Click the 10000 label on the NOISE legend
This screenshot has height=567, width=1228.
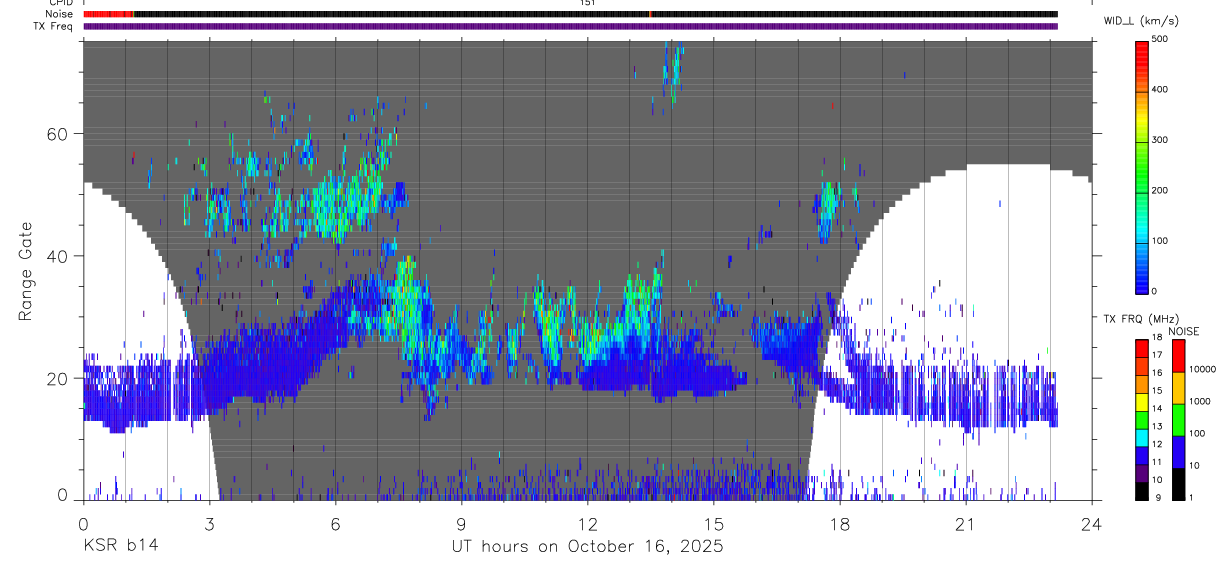point(1202,370)
